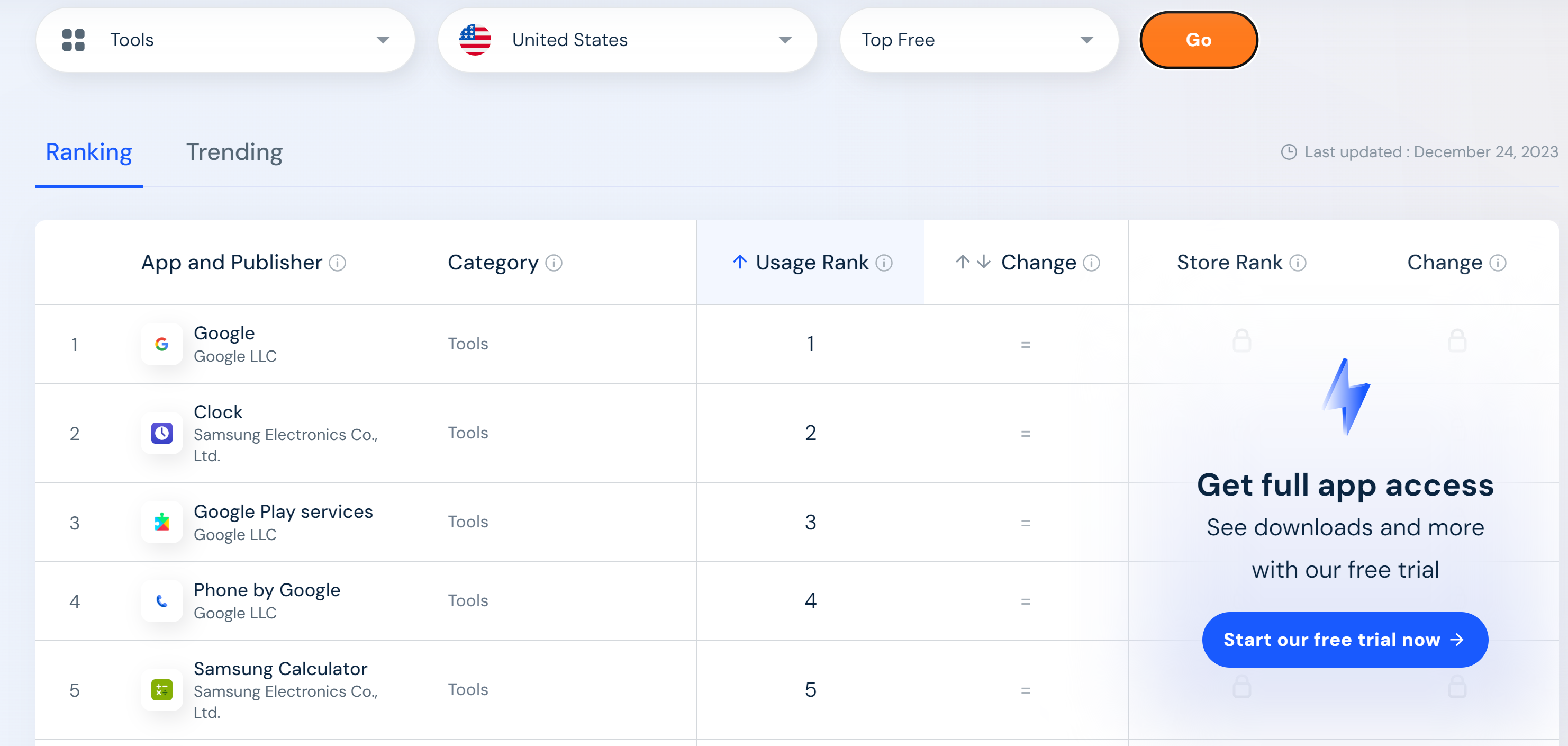This screenshot has width=1568, height=746.
Task: Open the Samsung Calculator link
Action: coord(280,669)
